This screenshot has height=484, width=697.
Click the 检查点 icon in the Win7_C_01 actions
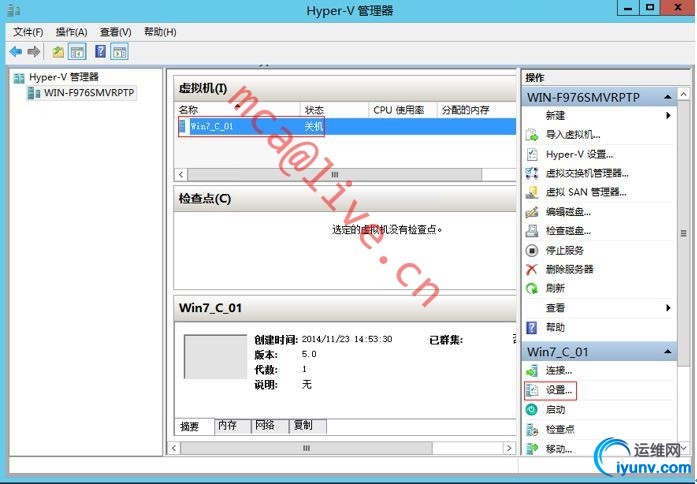pyautogui.click(x=532, y=429)
